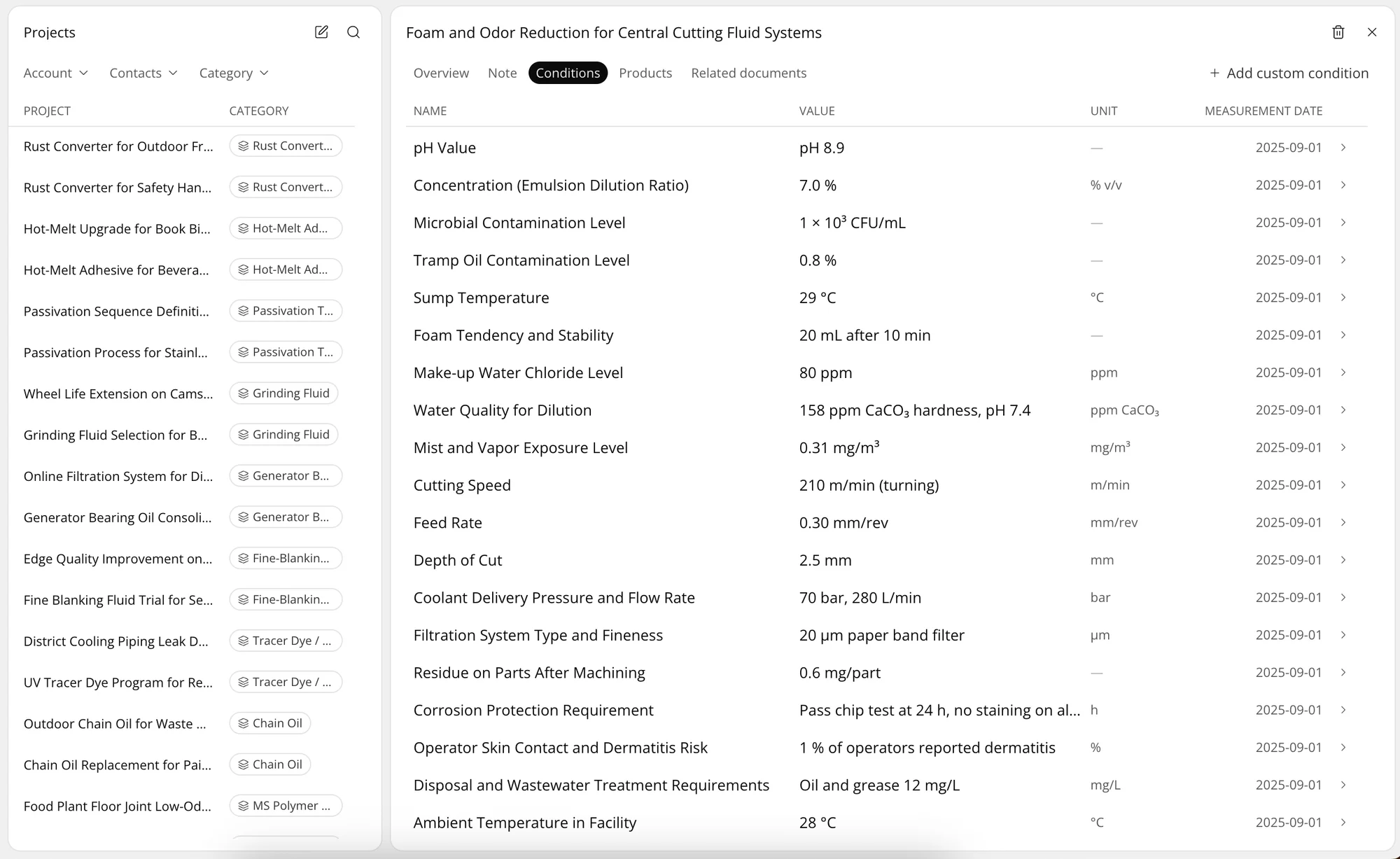This screenshot has width=1400, height=859.
Task: Switch to the Overview tab
Action: 441,73
